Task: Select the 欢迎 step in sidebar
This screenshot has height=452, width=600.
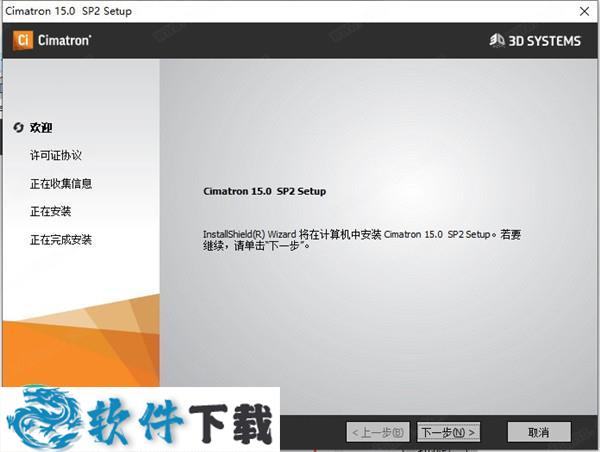Action: coord(41,127)
